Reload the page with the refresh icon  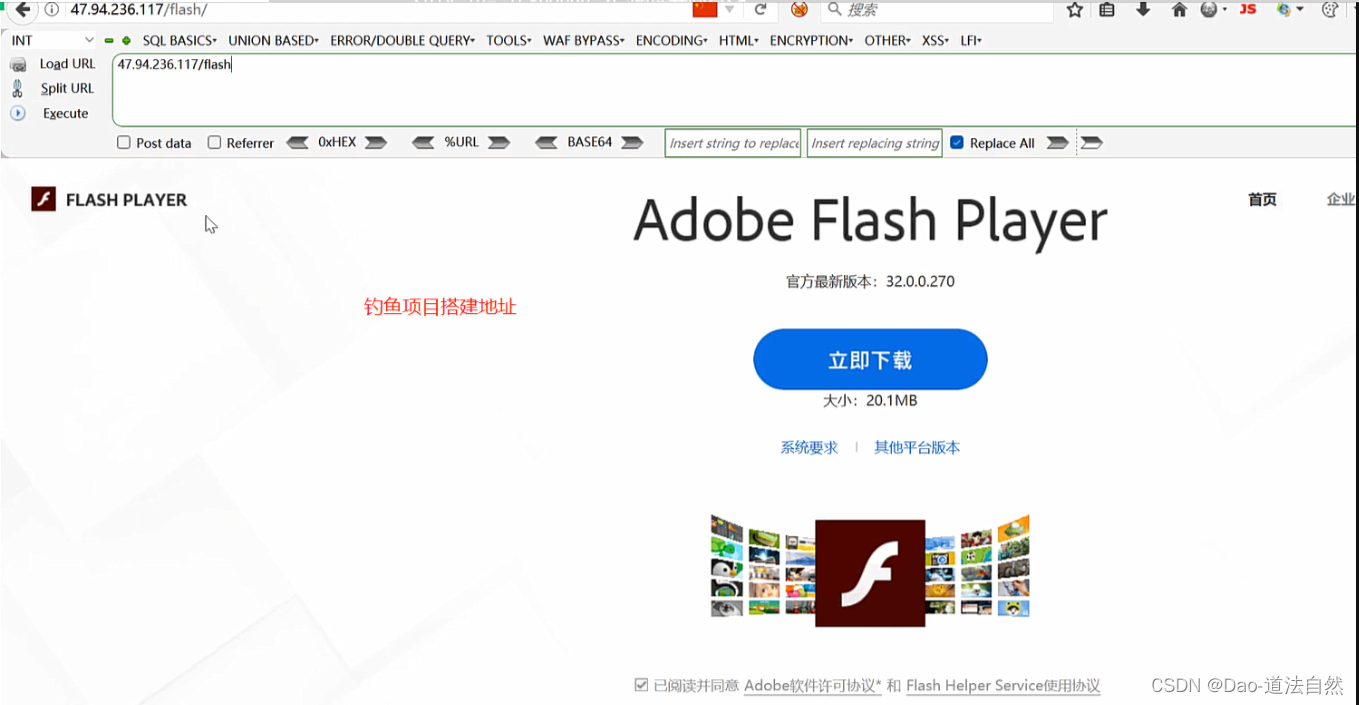coord(760,10)
